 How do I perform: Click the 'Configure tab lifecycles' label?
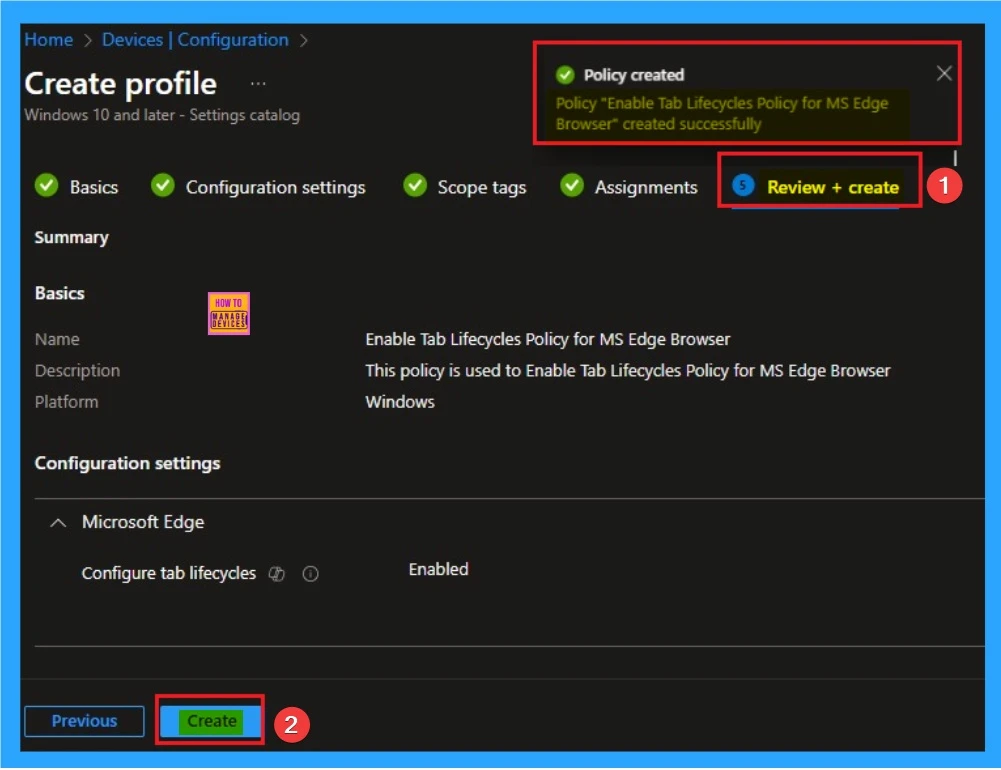point(169,573)
